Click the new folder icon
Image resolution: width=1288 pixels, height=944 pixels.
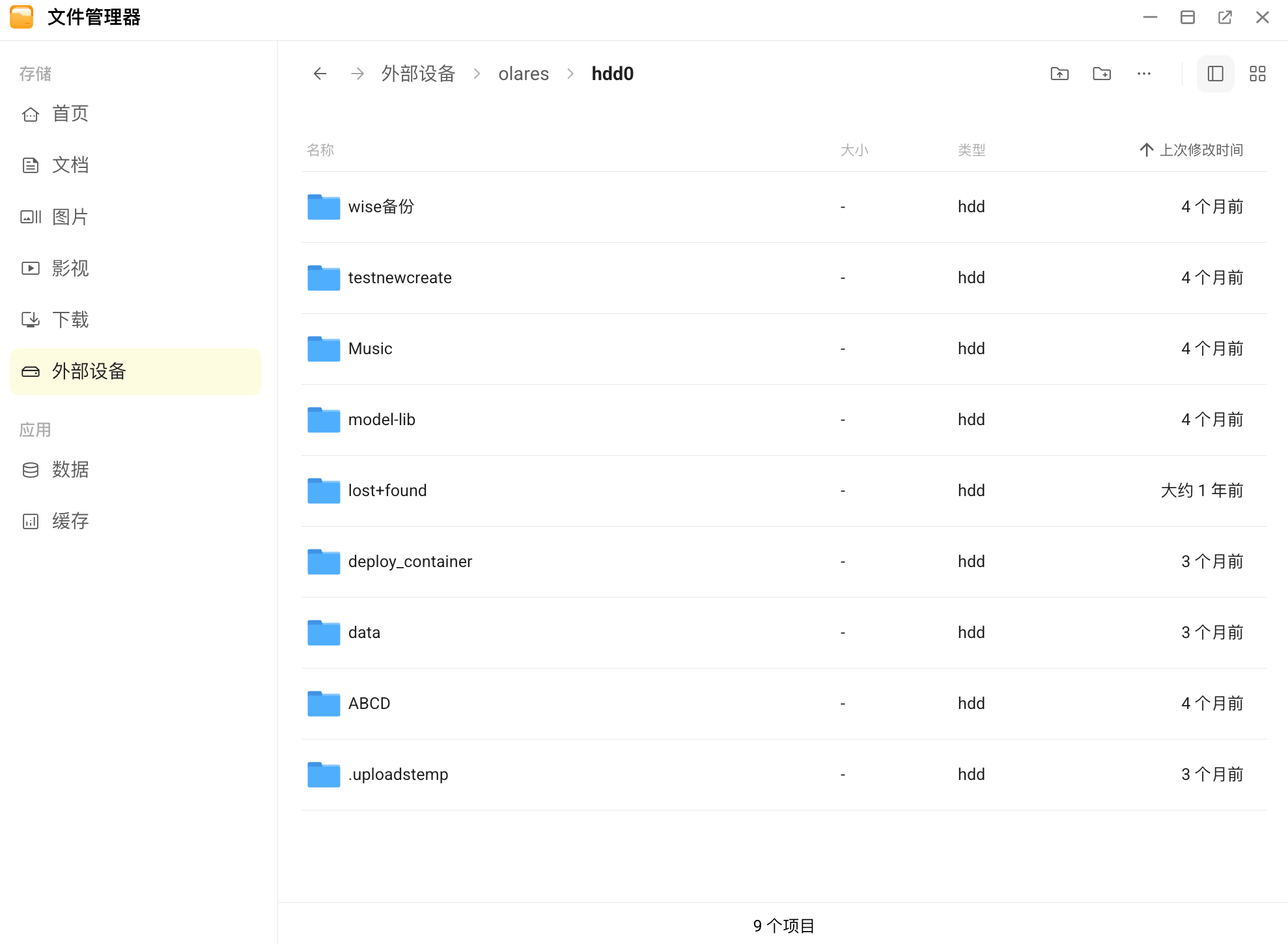tap(1102, 74)
